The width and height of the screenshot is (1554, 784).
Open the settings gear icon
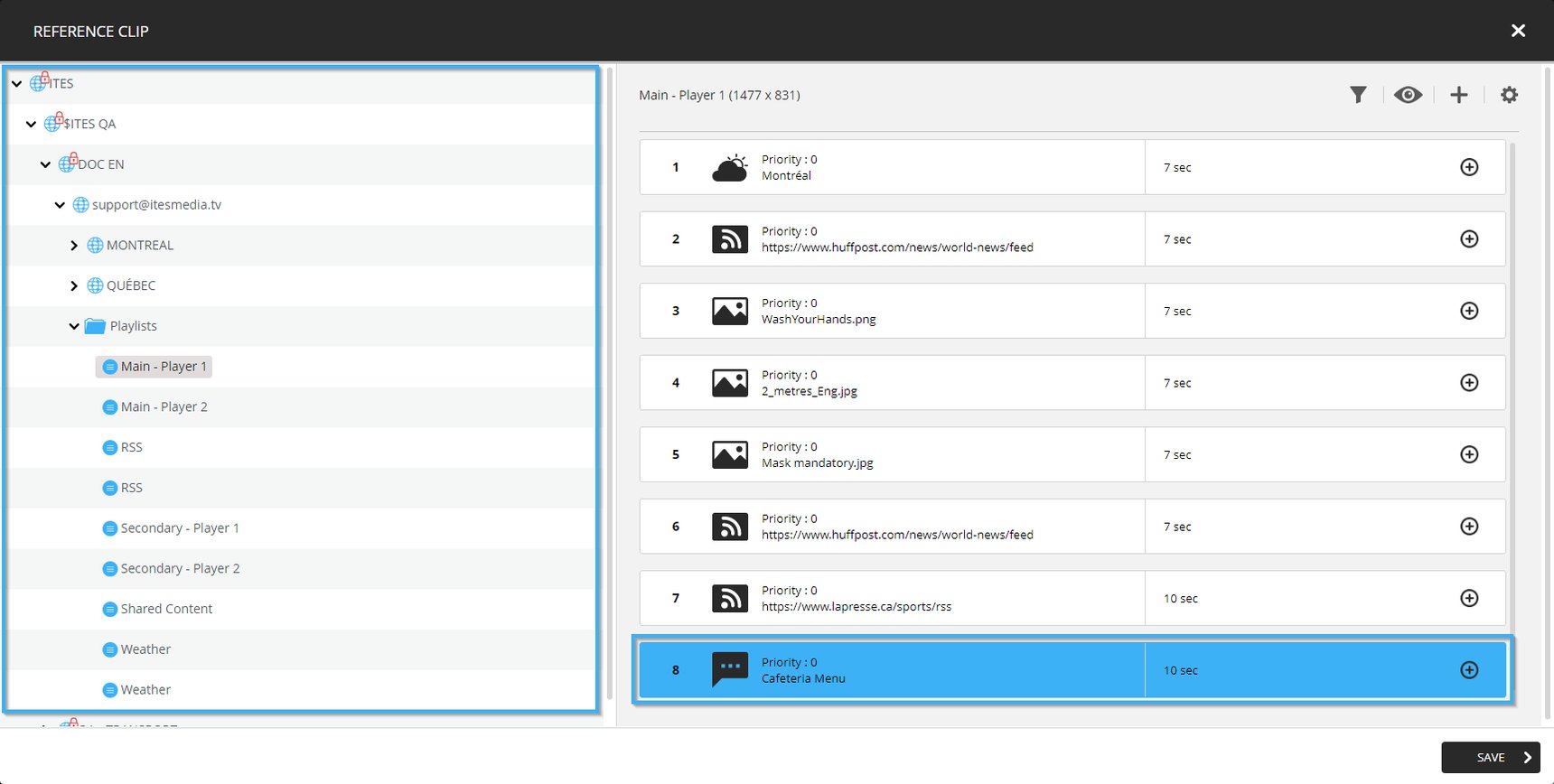tap(1509, 95)
